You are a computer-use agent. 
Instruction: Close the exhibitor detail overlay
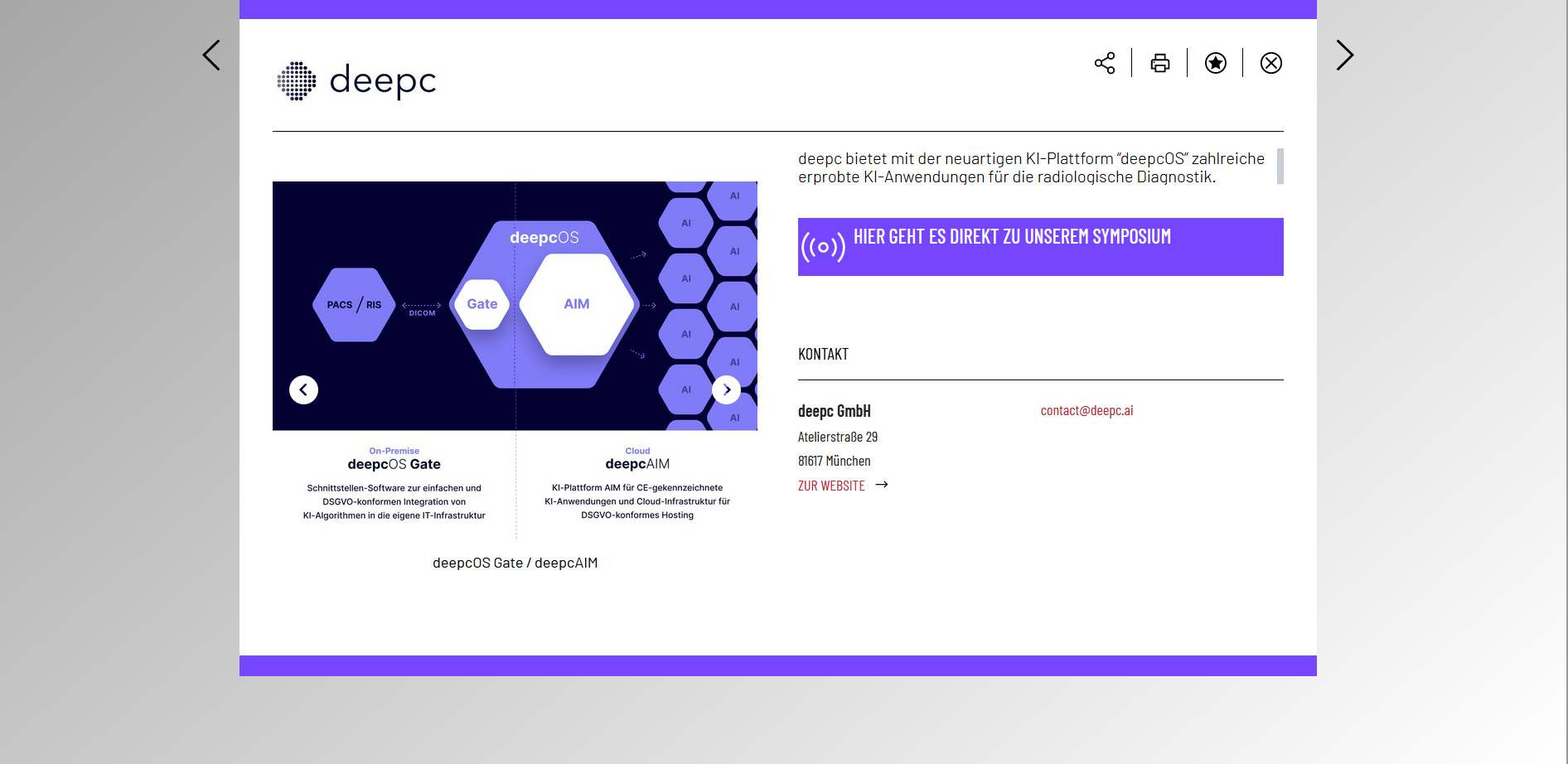coord(1271,63)
